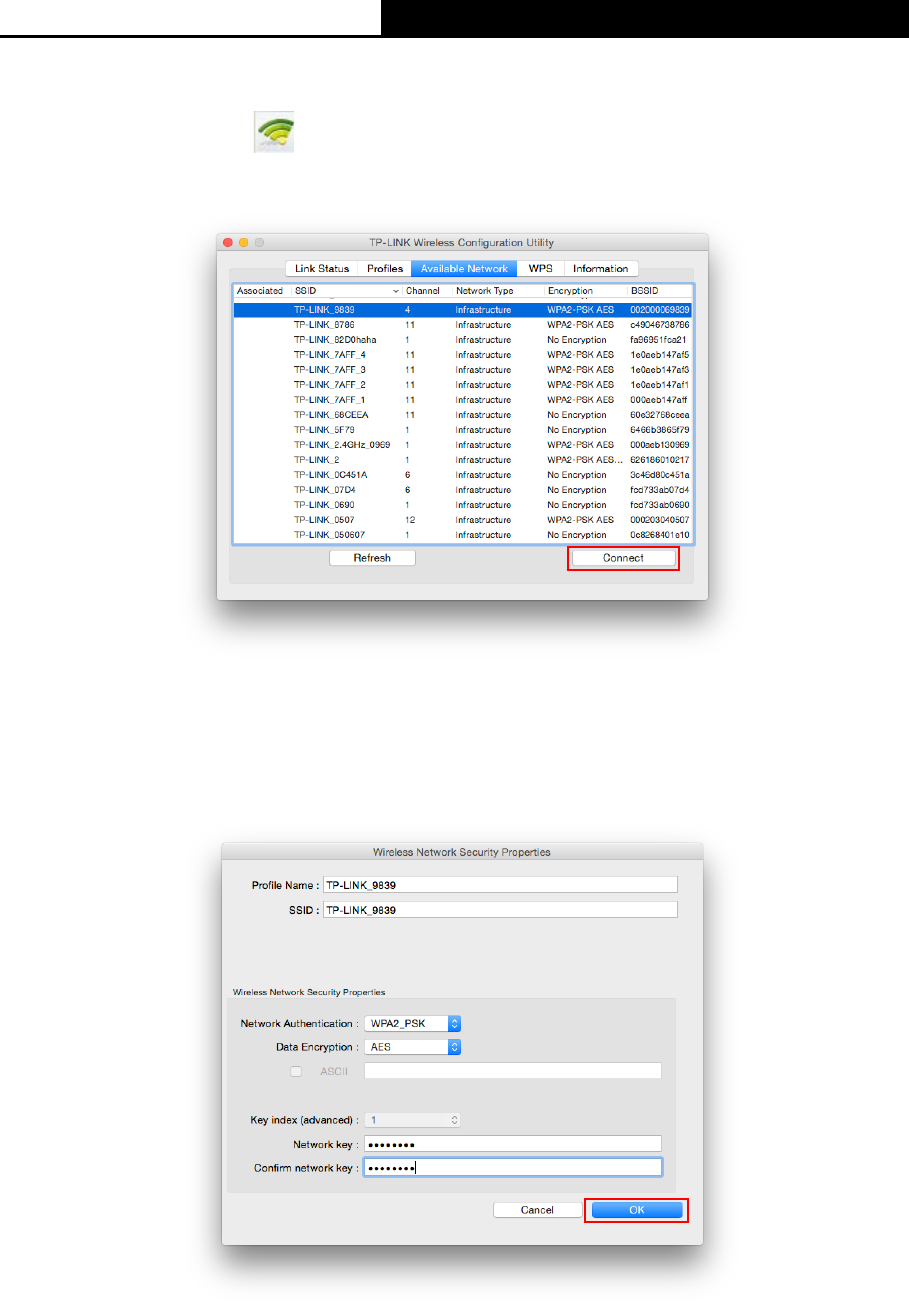The image size is (909, 1307).
Task: Select network TP-LINK_7AFF_1
Action: click(463, 400)
